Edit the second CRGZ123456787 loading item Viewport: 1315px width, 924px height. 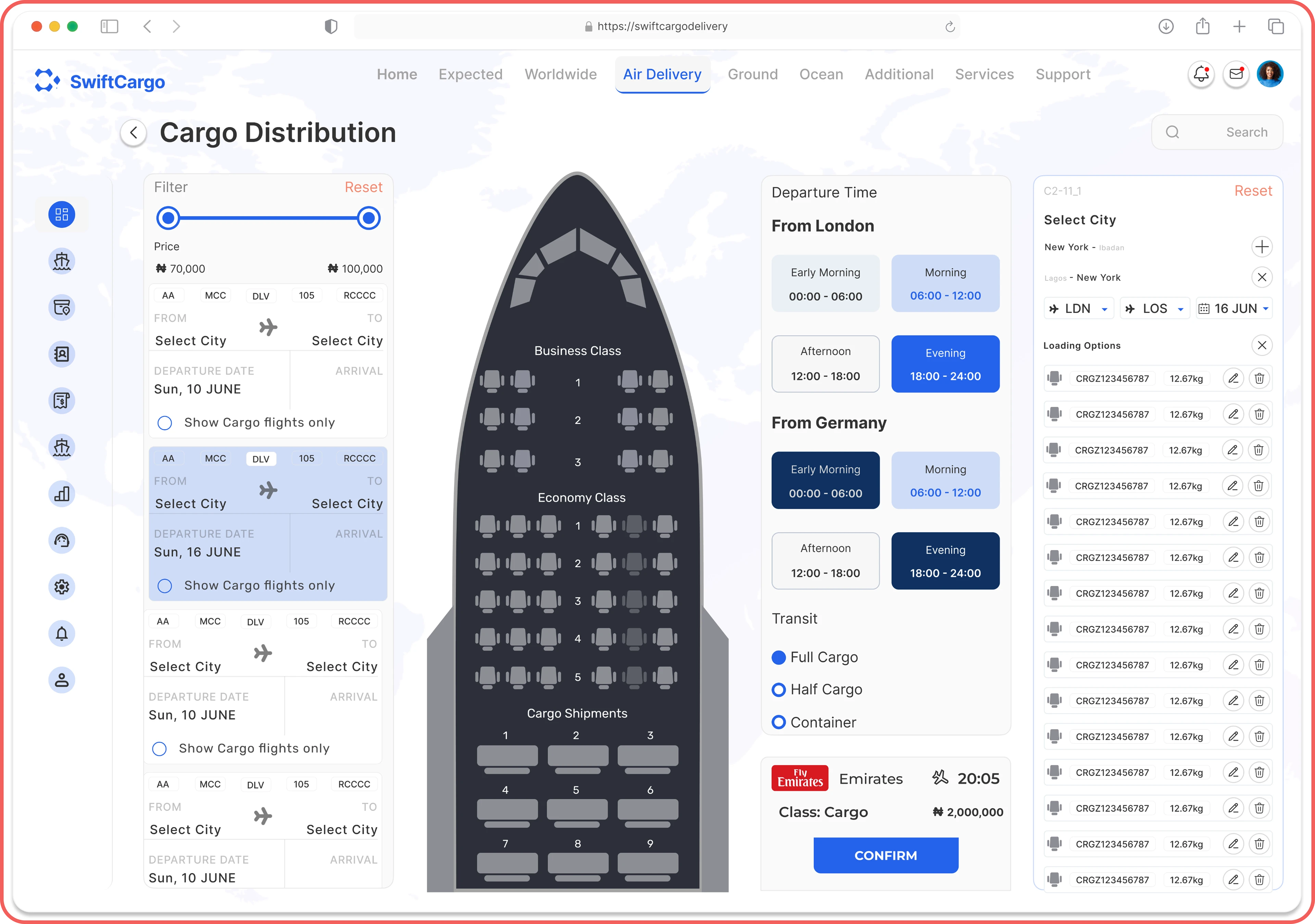(x=1233, y=414)
